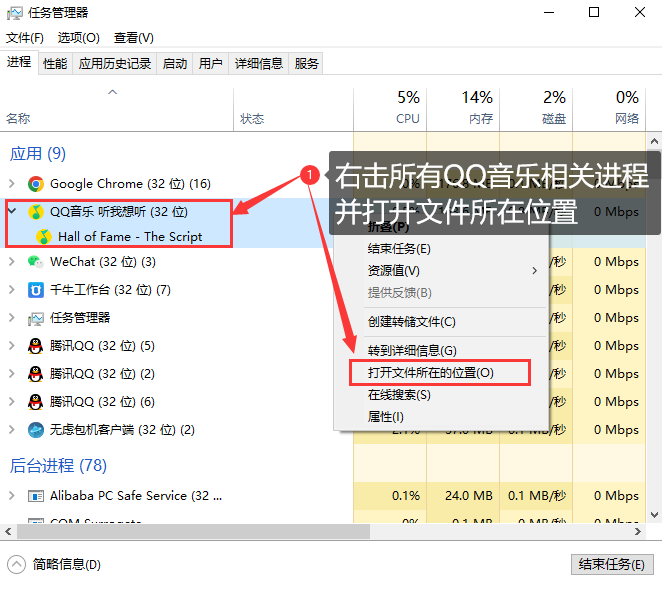
Task: Expand the 任务管理器 process row
Action: 12,318
